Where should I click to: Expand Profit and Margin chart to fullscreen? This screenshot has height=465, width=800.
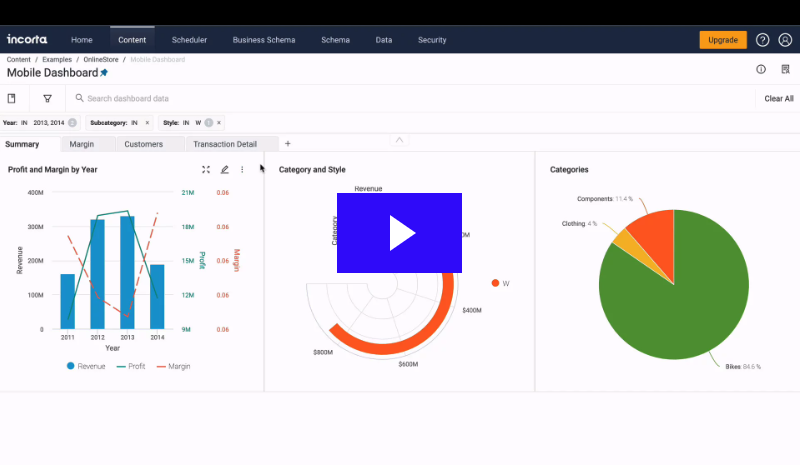coord(206,170)
